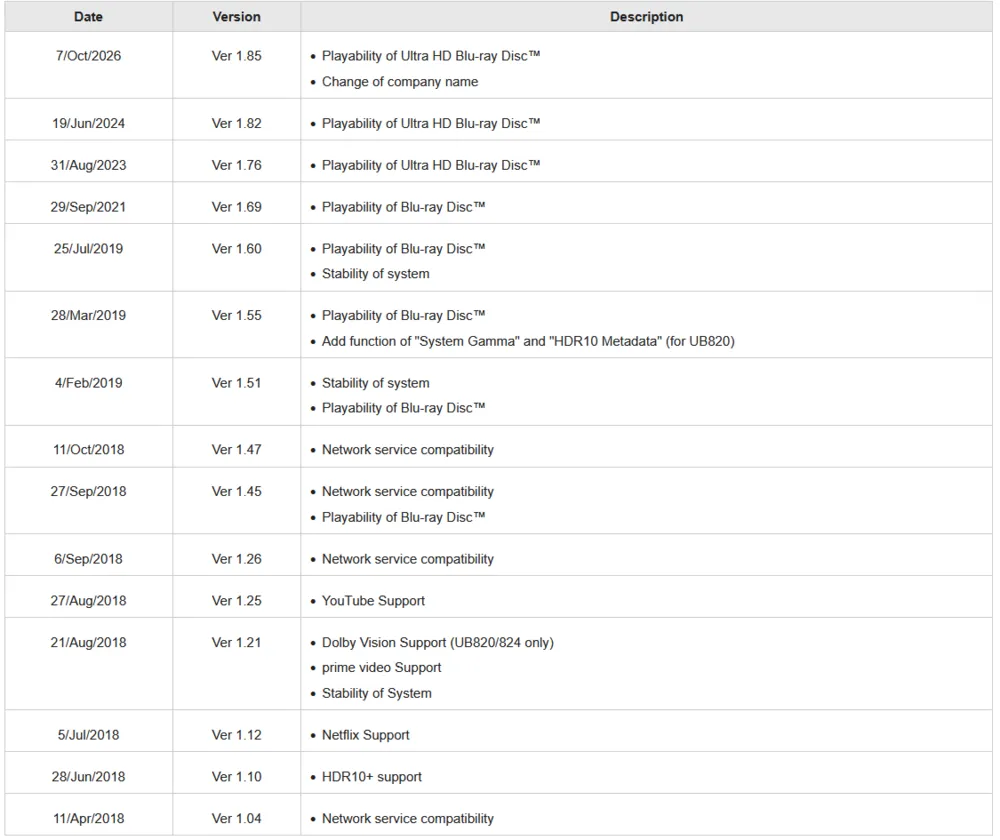Select the date 21/Aug/2018

point(88,643)
